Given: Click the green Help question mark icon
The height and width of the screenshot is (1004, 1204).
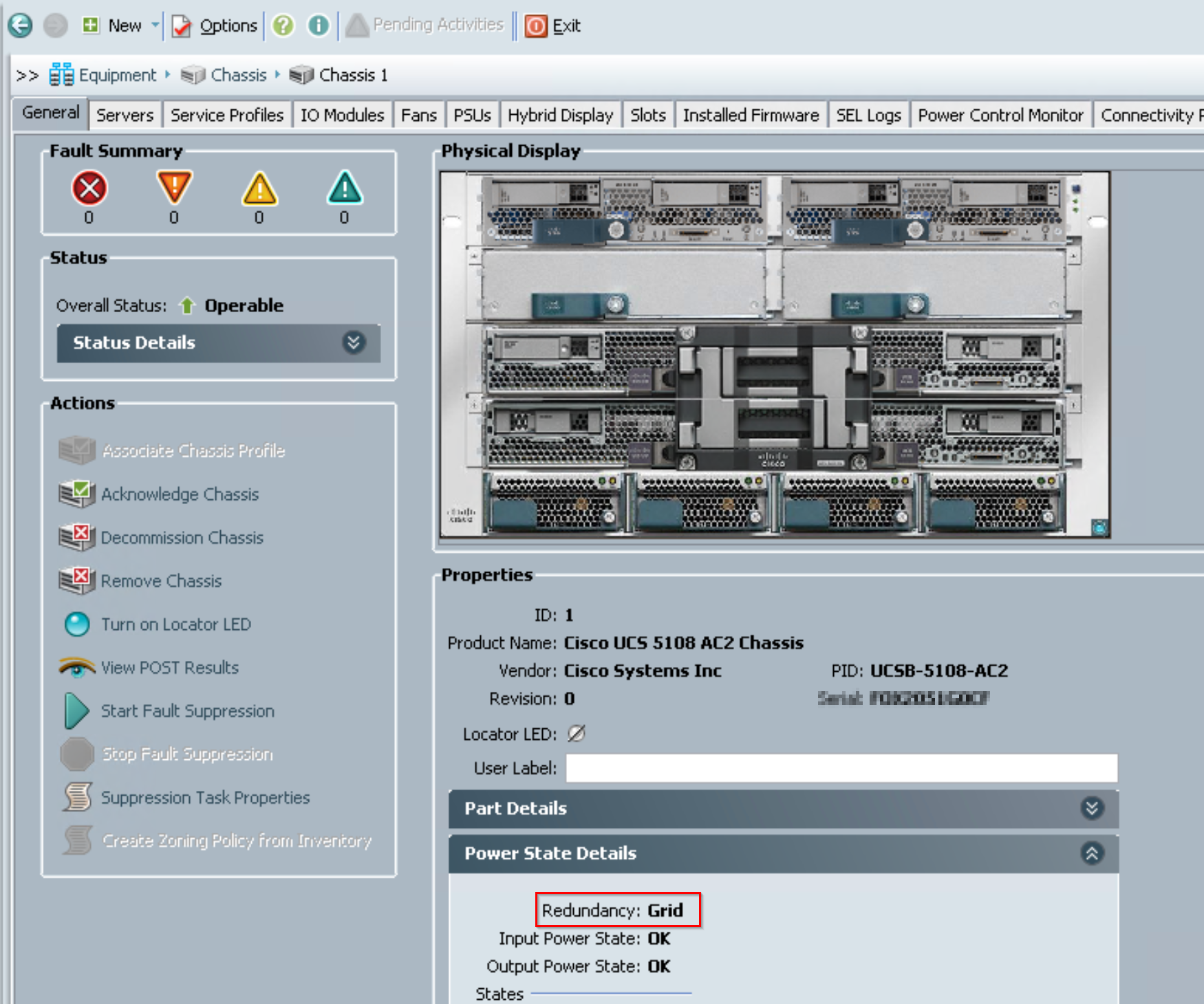Looking at the screenshot, I should click(x=283, y=26).
